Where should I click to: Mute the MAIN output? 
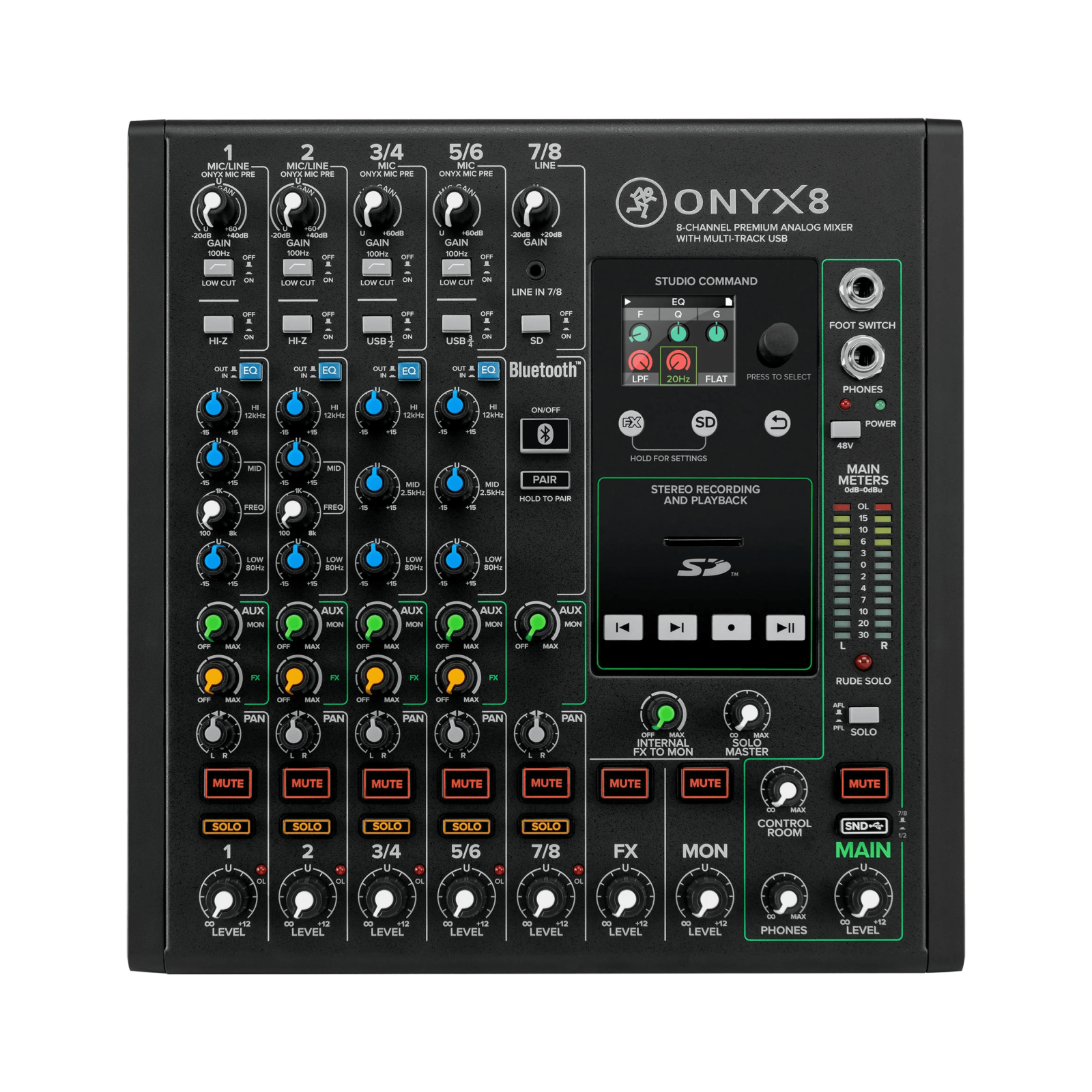[864, 784]
